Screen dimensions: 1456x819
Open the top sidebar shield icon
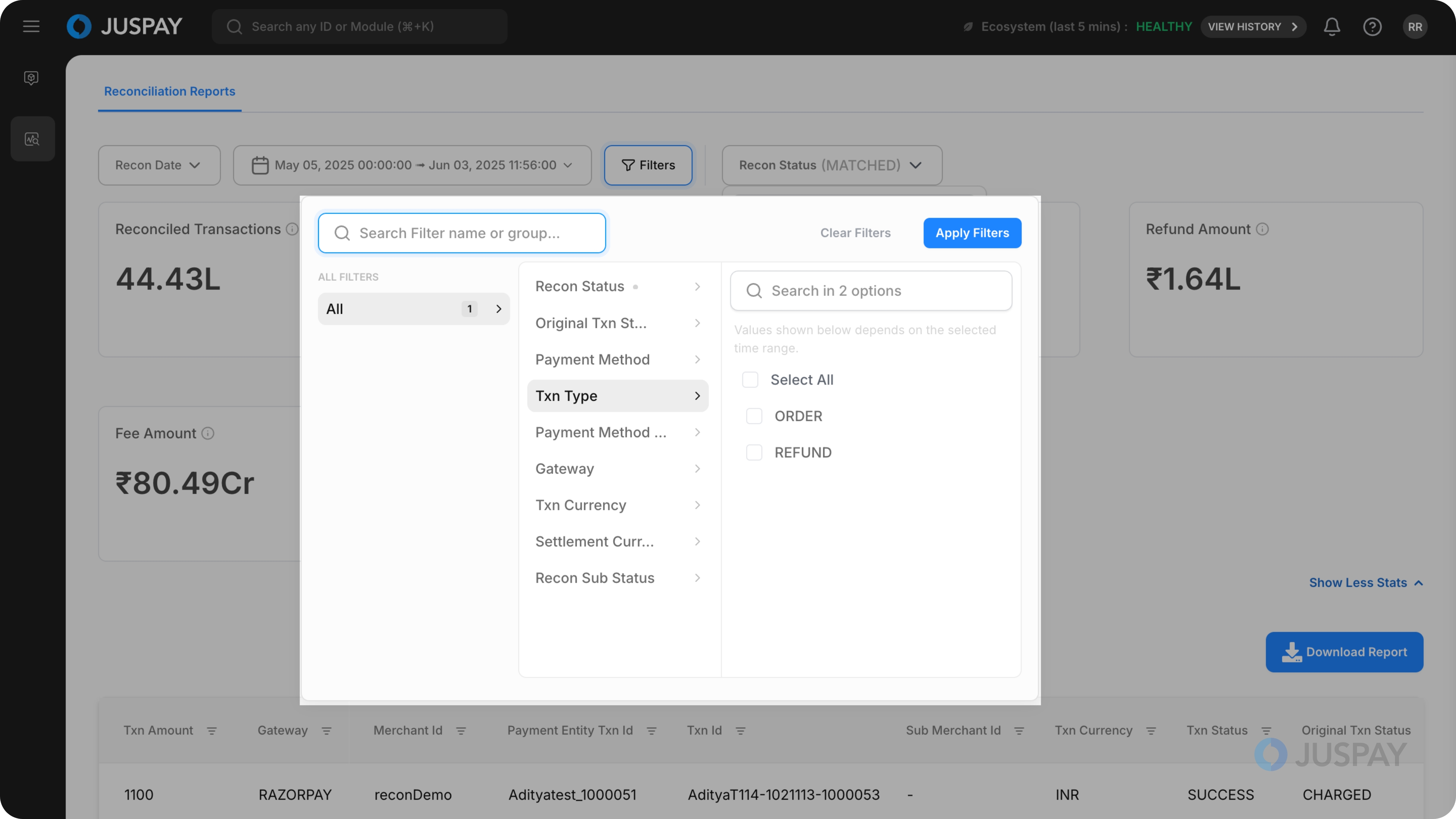click(x=31, y=77)
